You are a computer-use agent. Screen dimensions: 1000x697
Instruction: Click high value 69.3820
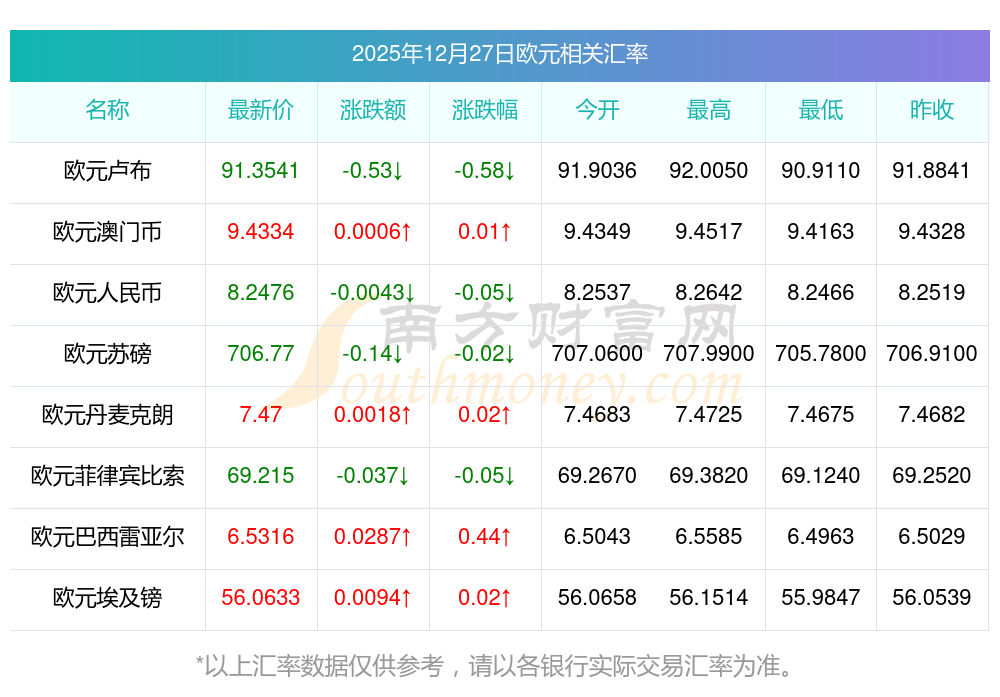click(x=709, y=475)
